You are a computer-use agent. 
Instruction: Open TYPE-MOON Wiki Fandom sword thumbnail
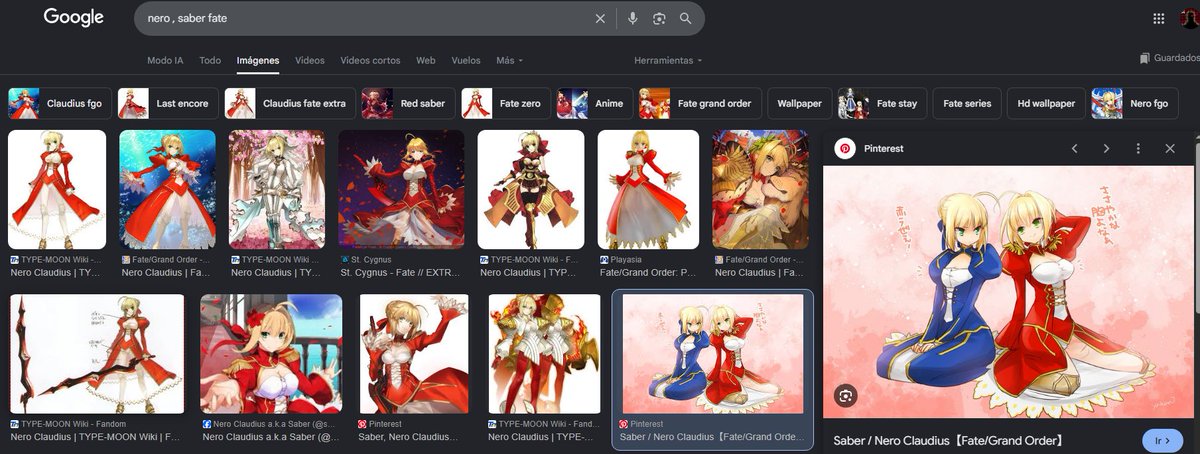(x=96, y=354)
